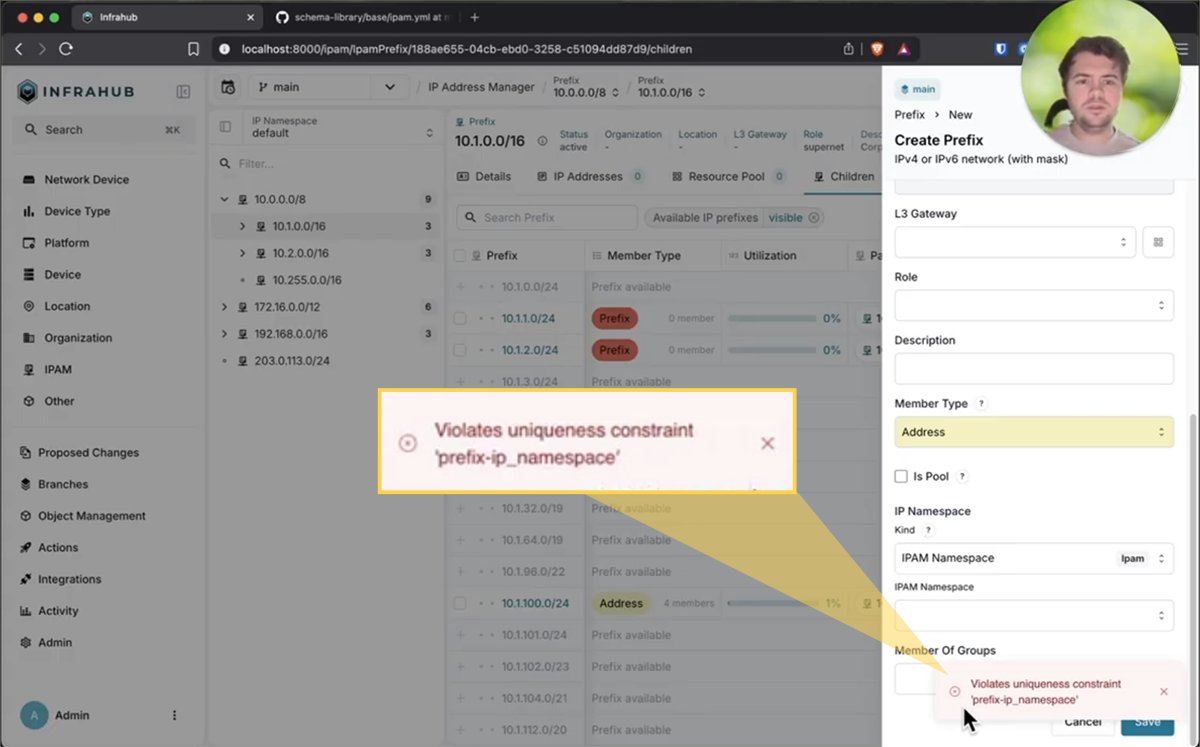Remove the Available IP prefixes visible filter
The image size is (1200, 747).
[814, 218]
